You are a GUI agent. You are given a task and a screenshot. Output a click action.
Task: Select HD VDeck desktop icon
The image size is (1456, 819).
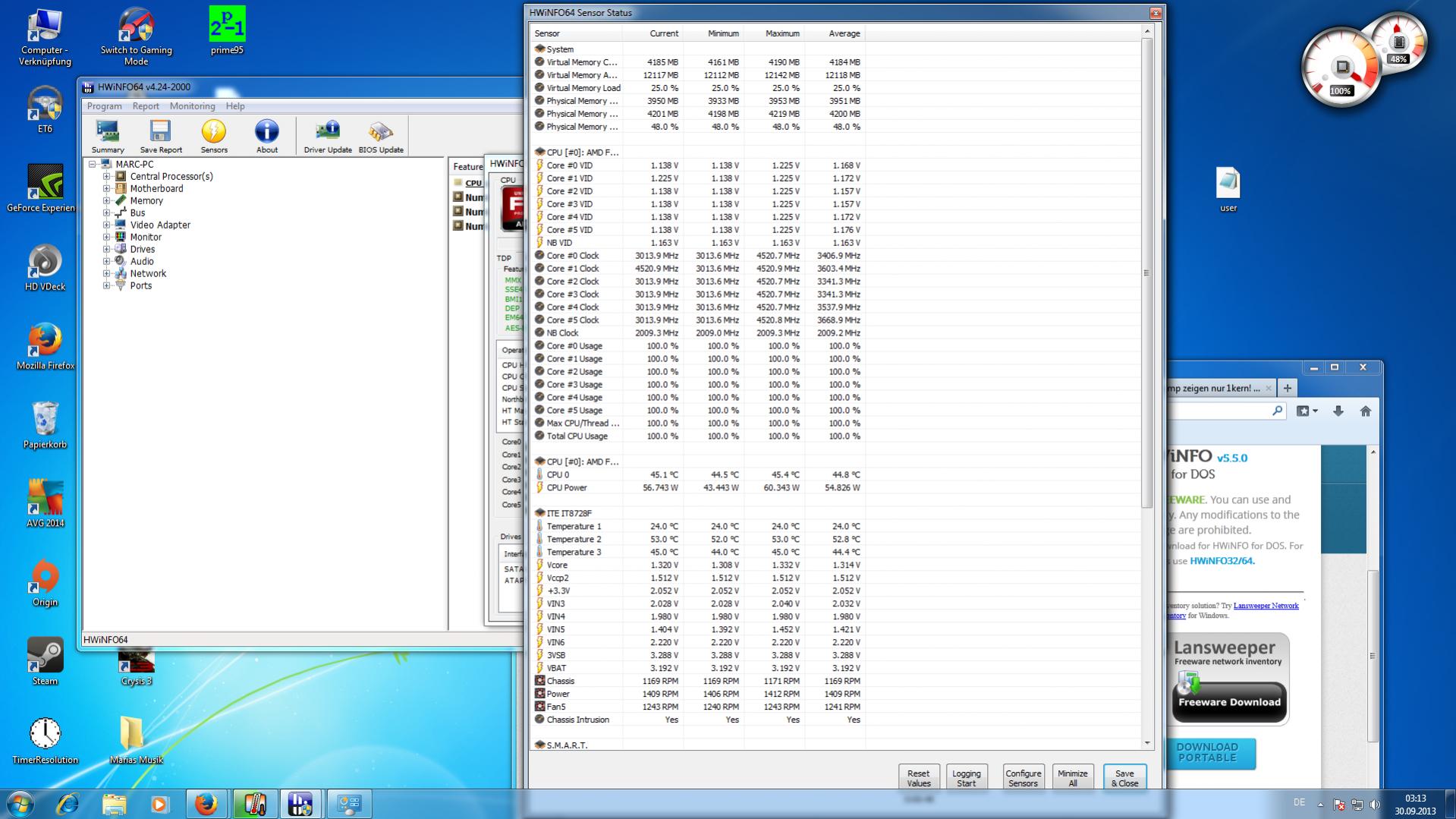tap(45, 267)
